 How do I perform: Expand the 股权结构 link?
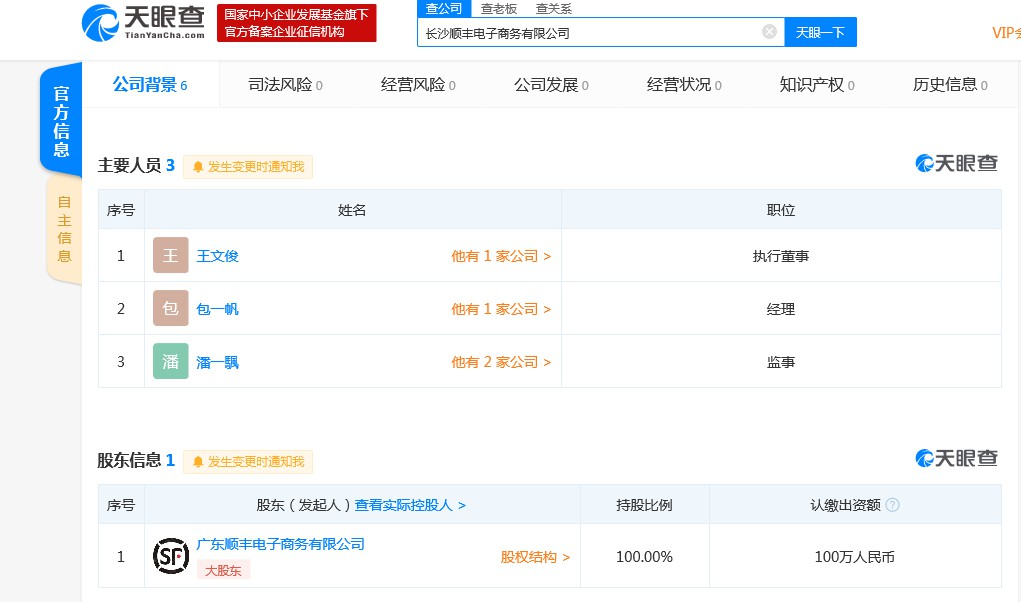click(x=535, y=557)
